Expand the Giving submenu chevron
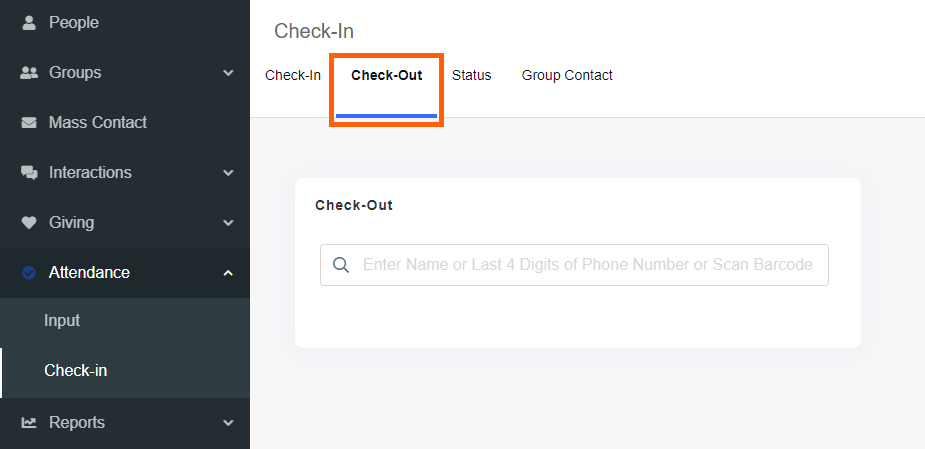This screenshot has height=449, width=925. pos(228,223)
